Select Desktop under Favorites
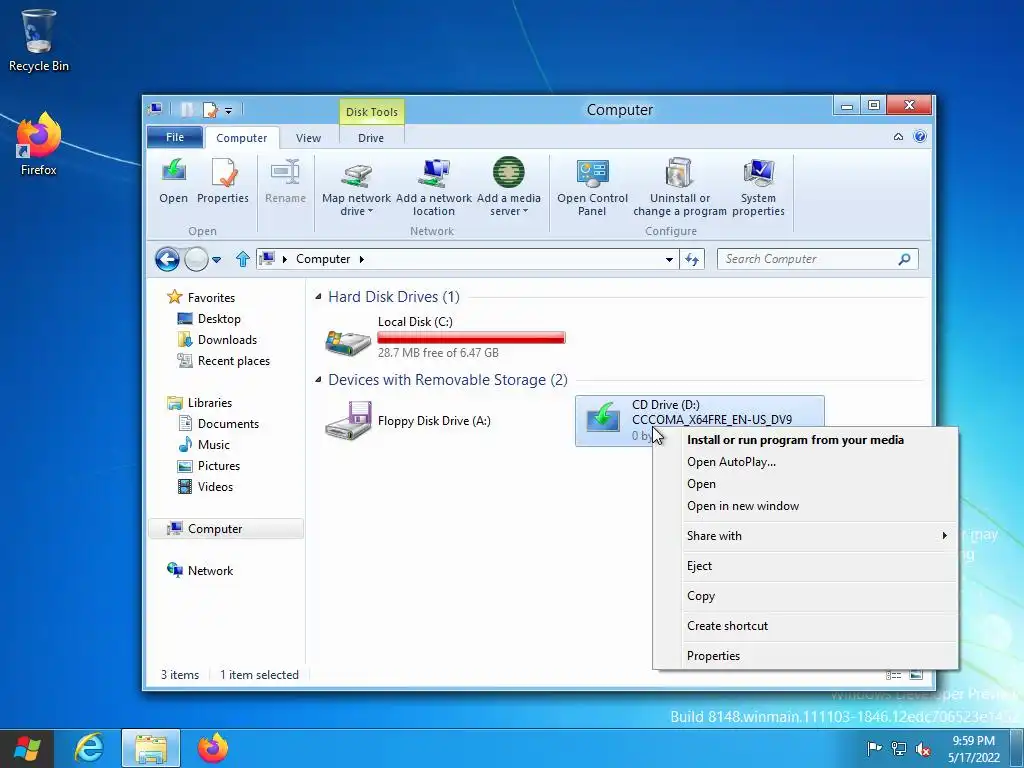This screenshot has height=768, width=1024. (x=209, y=319)
